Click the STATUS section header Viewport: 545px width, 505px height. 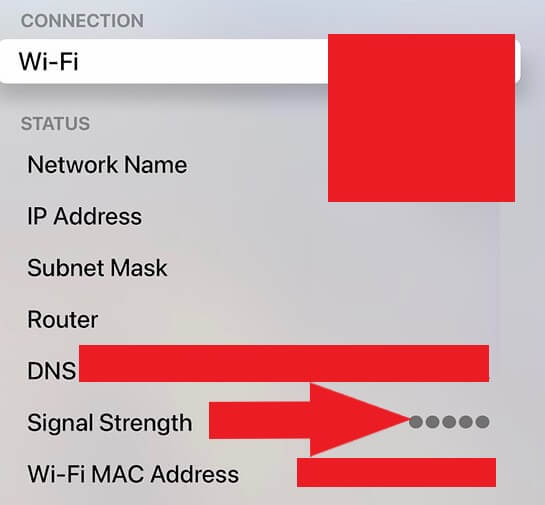[x=55, y=124]
